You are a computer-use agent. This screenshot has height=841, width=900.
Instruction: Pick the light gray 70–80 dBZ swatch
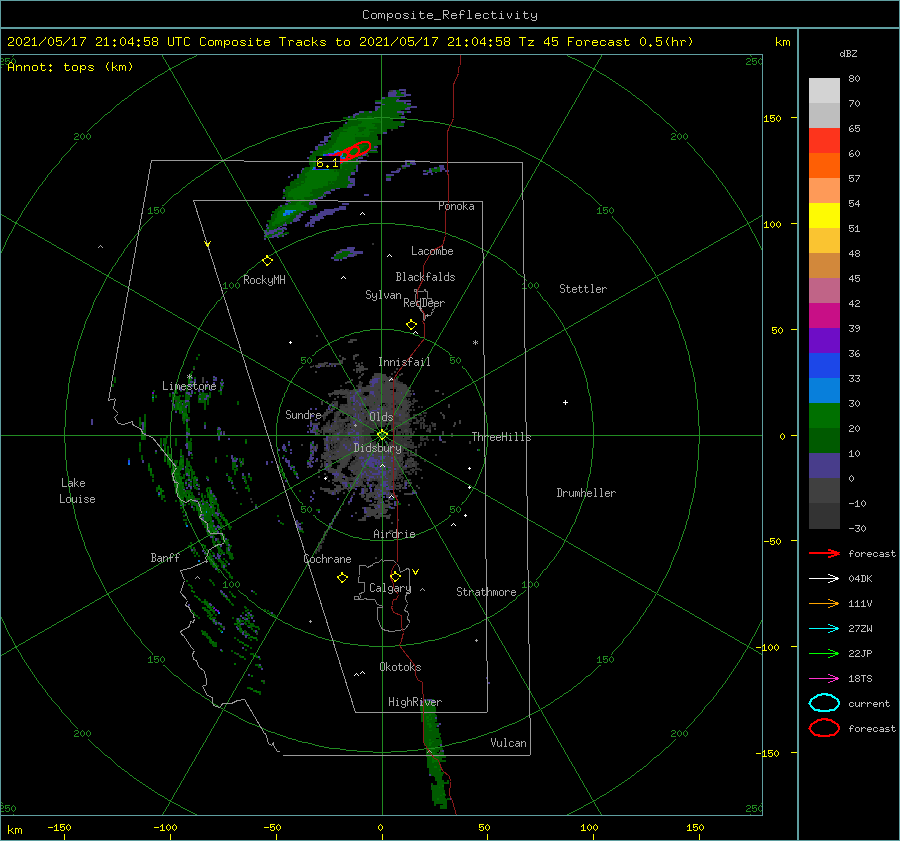(824, 91)
